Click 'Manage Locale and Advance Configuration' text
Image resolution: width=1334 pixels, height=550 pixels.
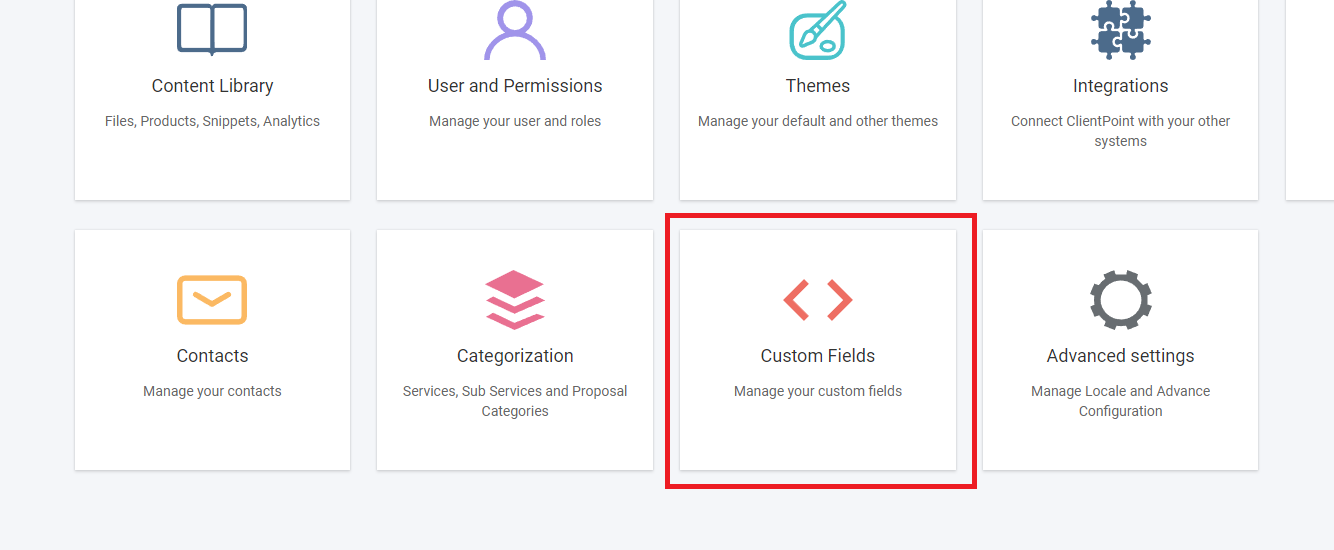pos(1121,401)
